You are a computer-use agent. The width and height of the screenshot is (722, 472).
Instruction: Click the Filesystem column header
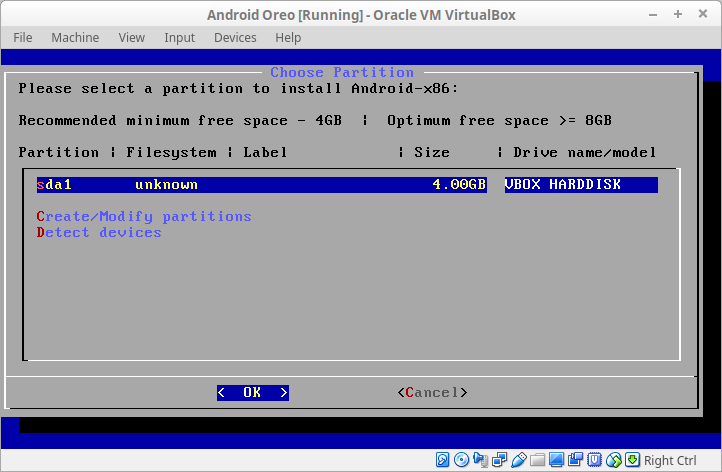171,152
